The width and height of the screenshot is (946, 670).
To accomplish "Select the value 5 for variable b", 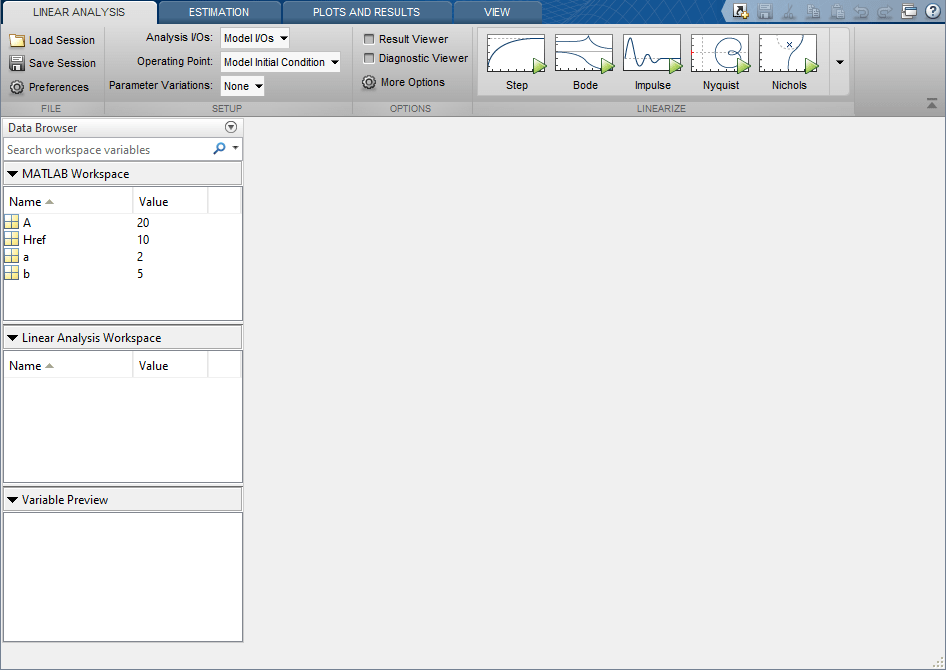I will pyautogui.click(x=140, y=273).
